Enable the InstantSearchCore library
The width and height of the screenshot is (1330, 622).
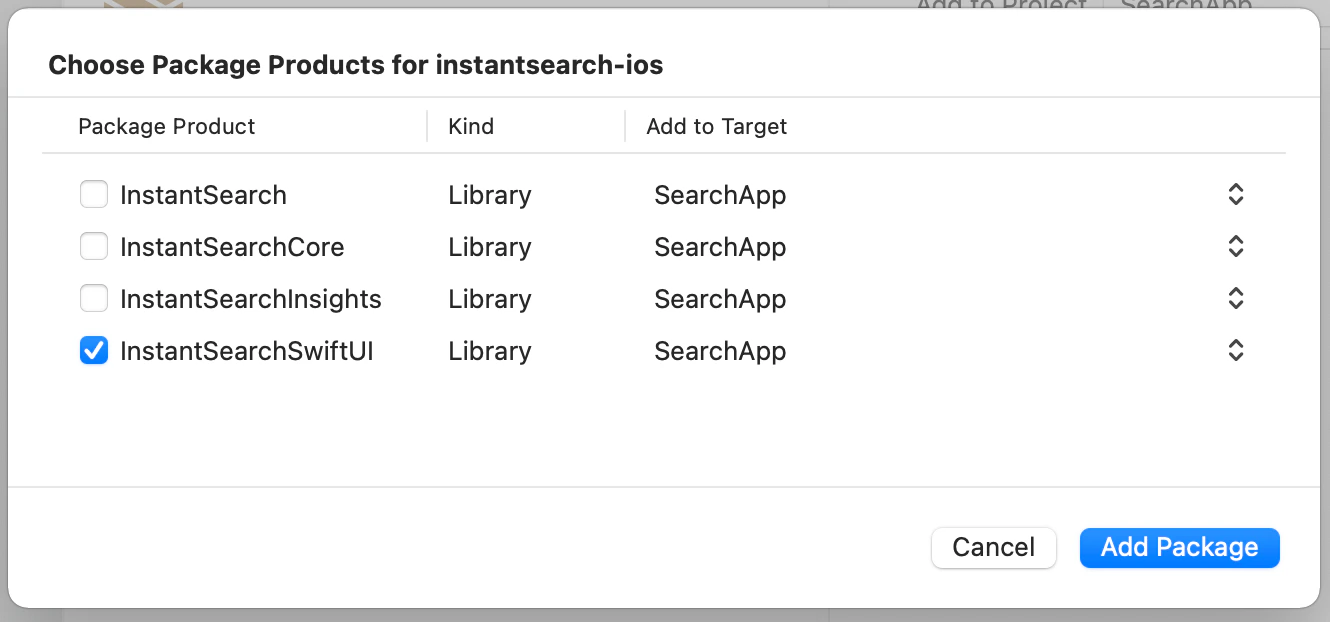click(x=93, y=245)
